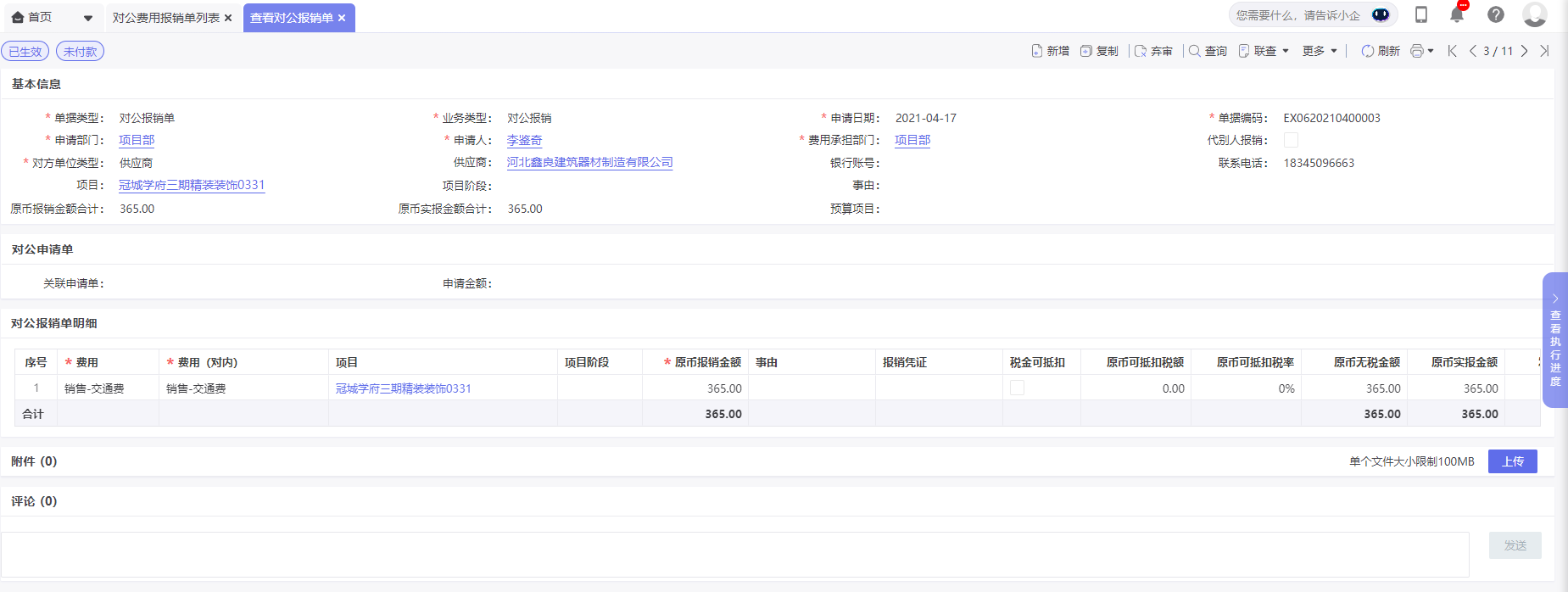Switch to 对公费用报销单列表 tab
Viewport: 1568px width, 592px height.
(166, 18)
